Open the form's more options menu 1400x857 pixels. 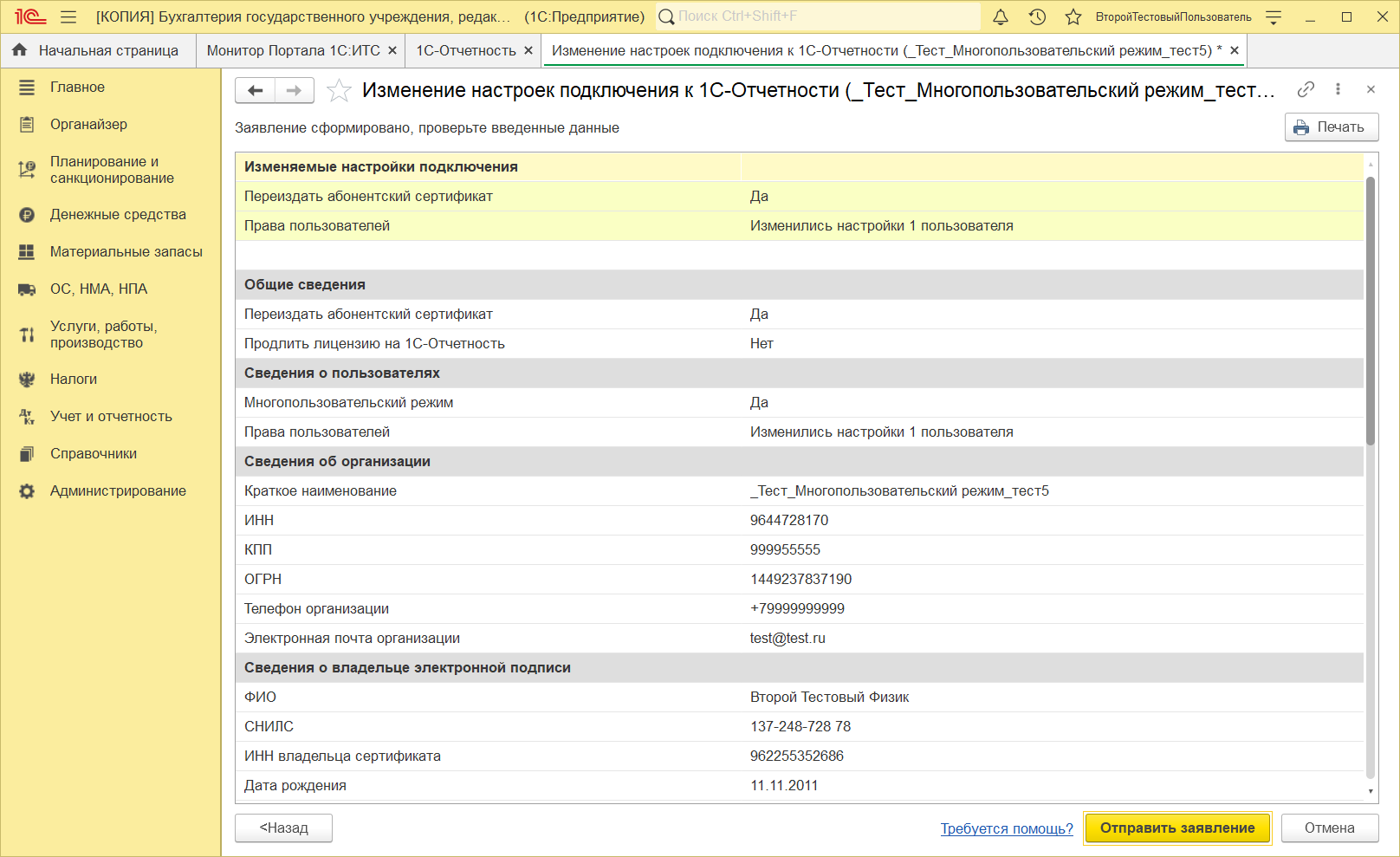[x=1338, y=89]
